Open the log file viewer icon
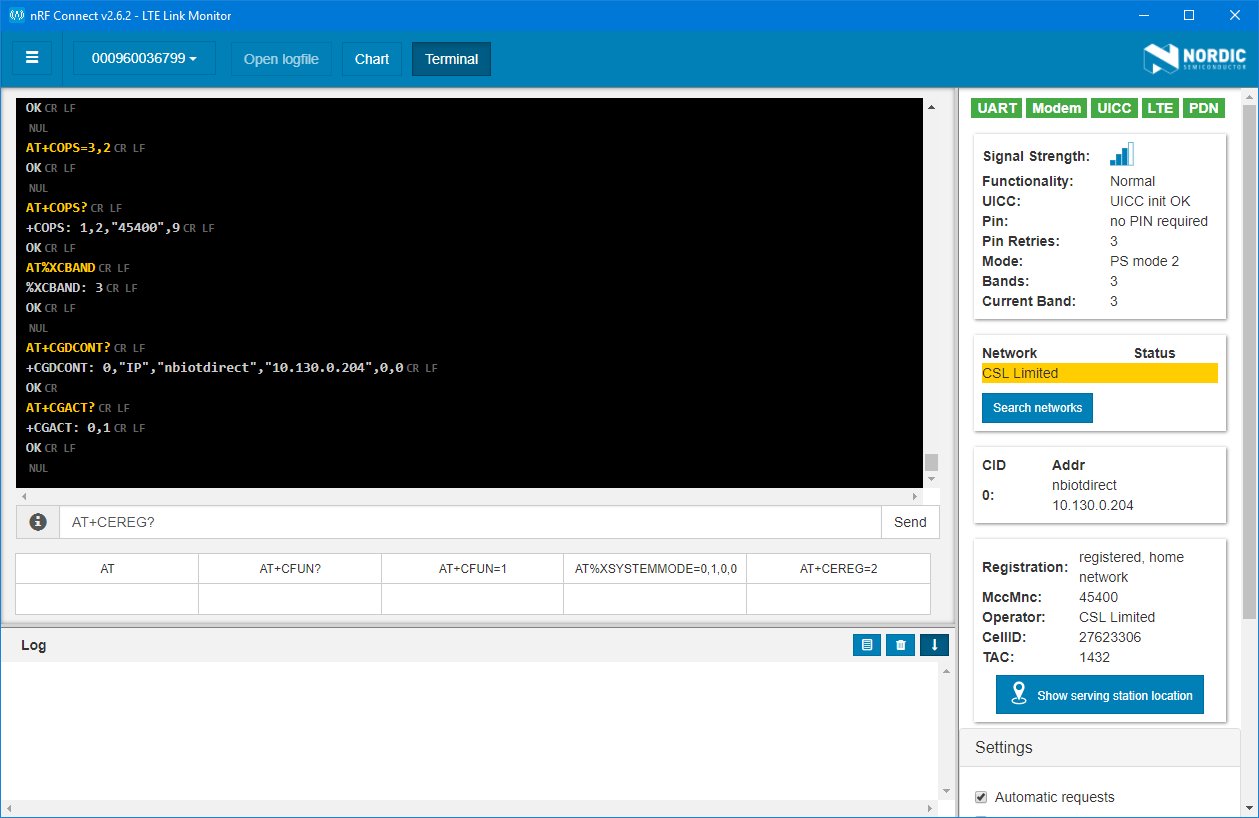The height and width of the screenshot is (818, 1259). [x=867, y=645]
